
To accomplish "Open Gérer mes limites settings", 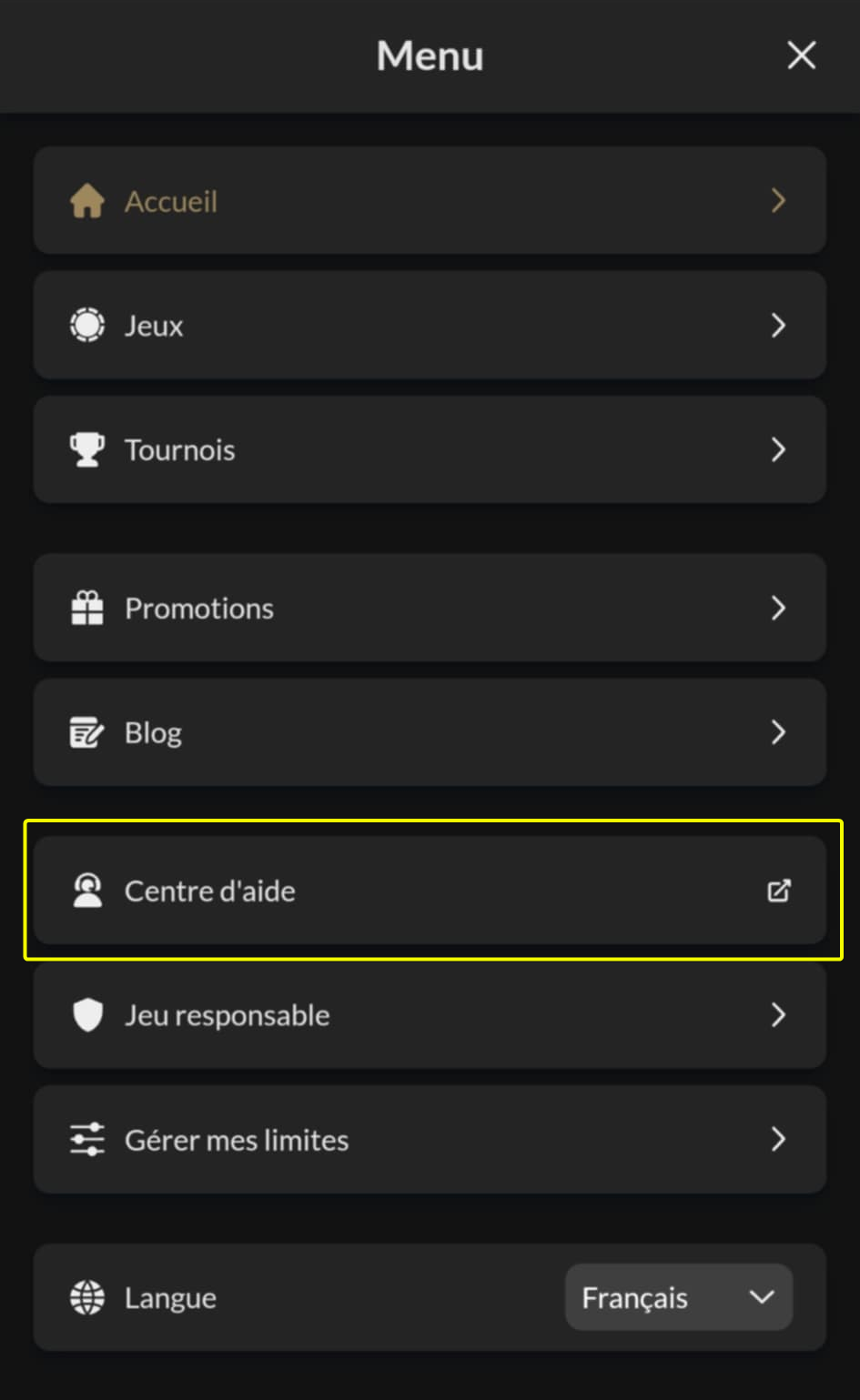I will pyautogui.click(x=430, y=1140).
